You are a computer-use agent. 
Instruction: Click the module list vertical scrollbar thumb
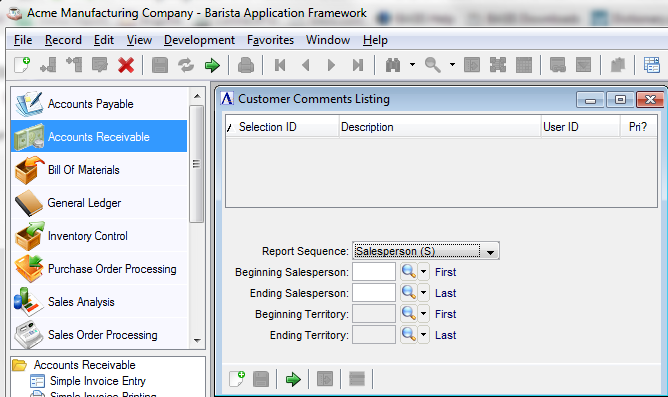[196, 164]
